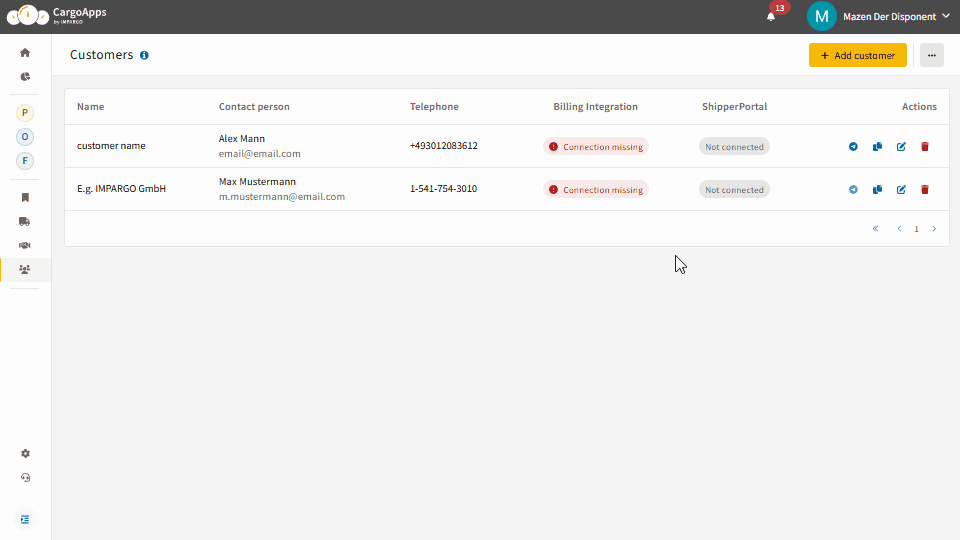The image size is (960, 540).
Task: Open the truck vehicles icon in sidebar
Action: (x=25, y=221)
